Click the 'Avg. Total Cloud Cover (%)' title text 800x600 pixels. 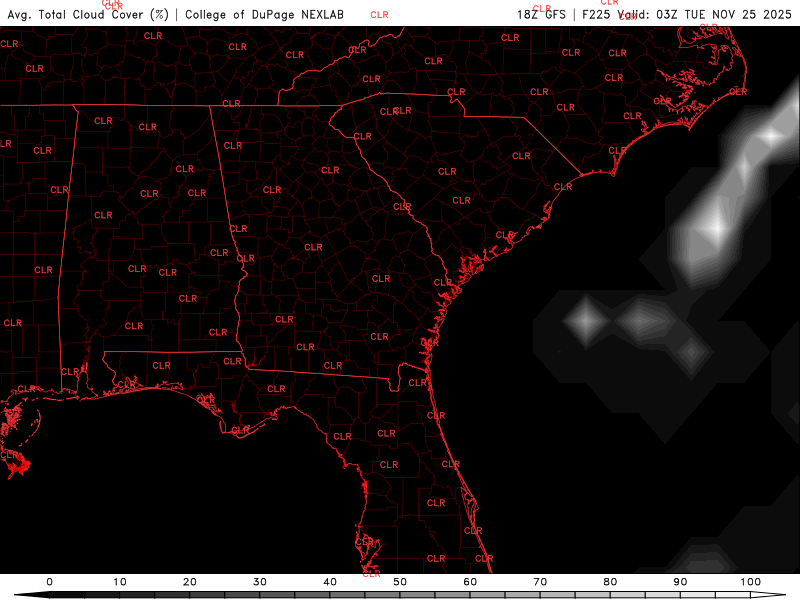point(88,14)
